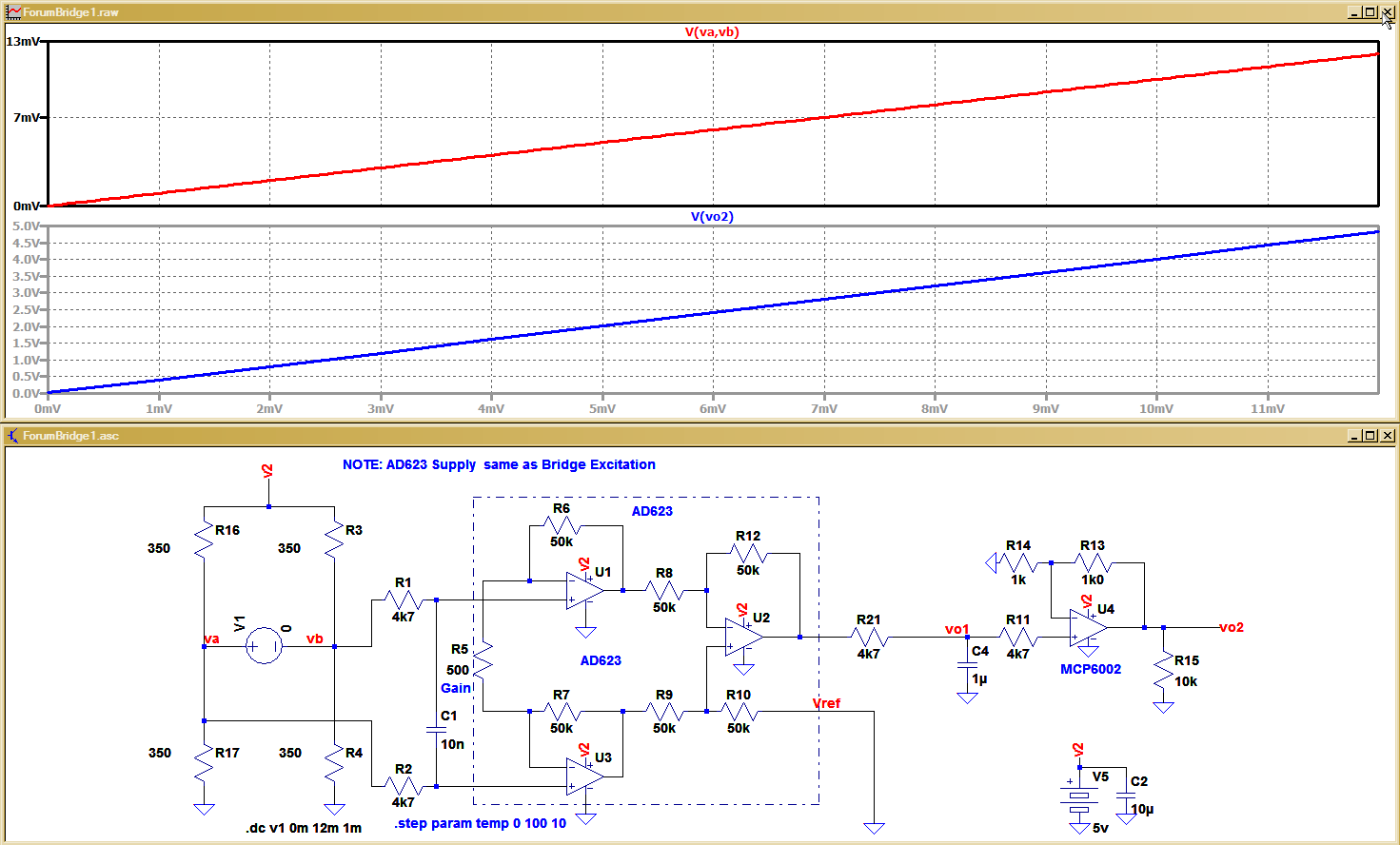
Task: Select the U3 op-amp symbol
Action: tap(584, 776)
